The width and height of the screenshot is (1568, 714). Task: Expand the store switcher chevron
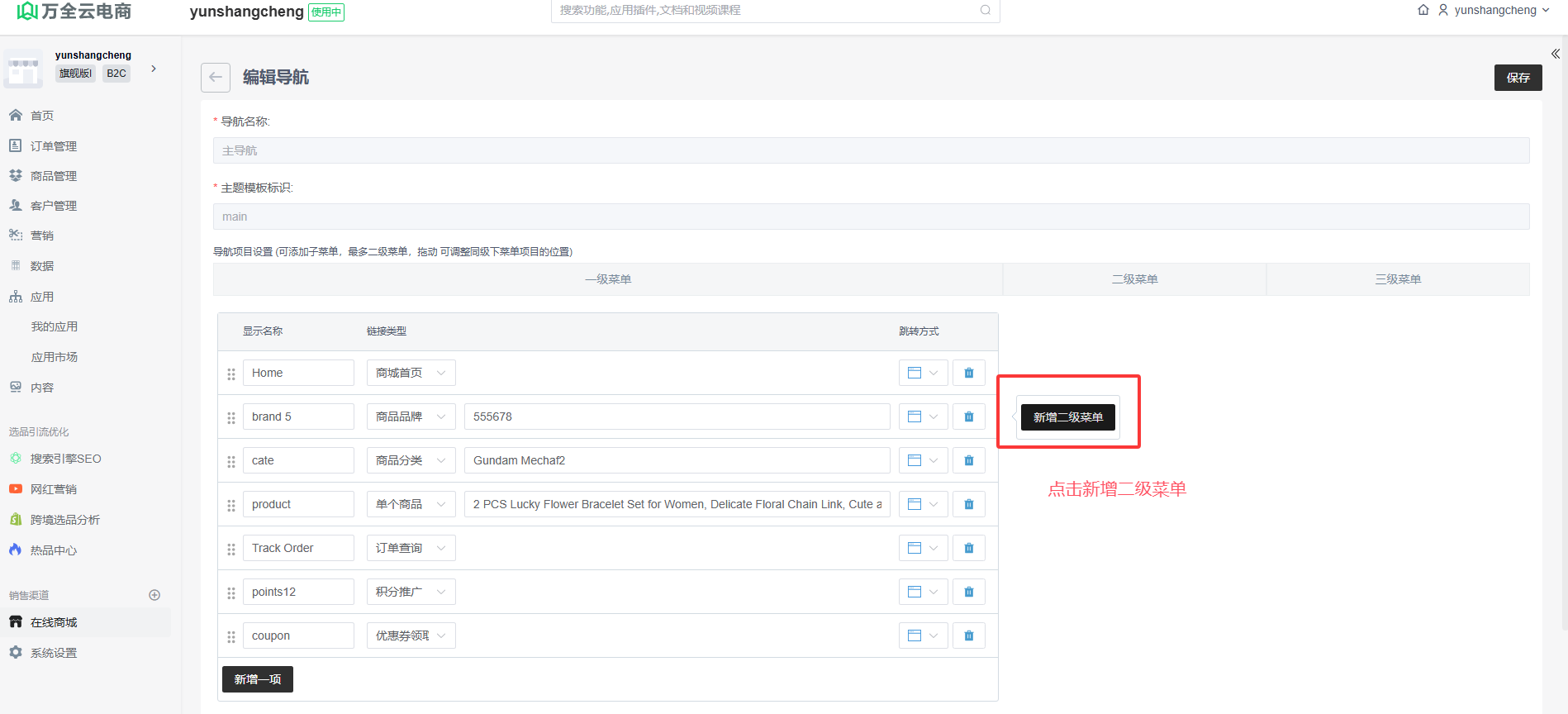pos(154,69)
